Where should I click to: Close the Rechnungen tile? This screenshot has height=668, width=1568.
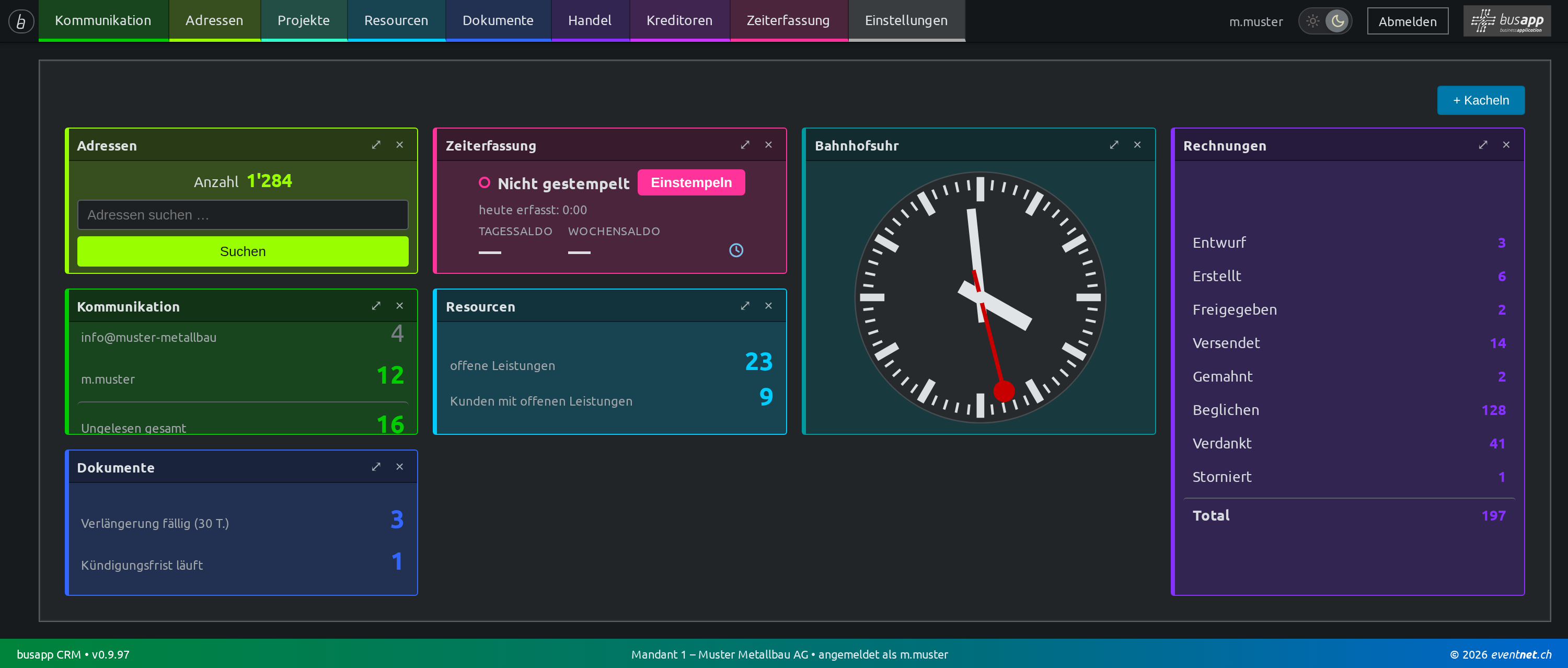coord(1506,145)
